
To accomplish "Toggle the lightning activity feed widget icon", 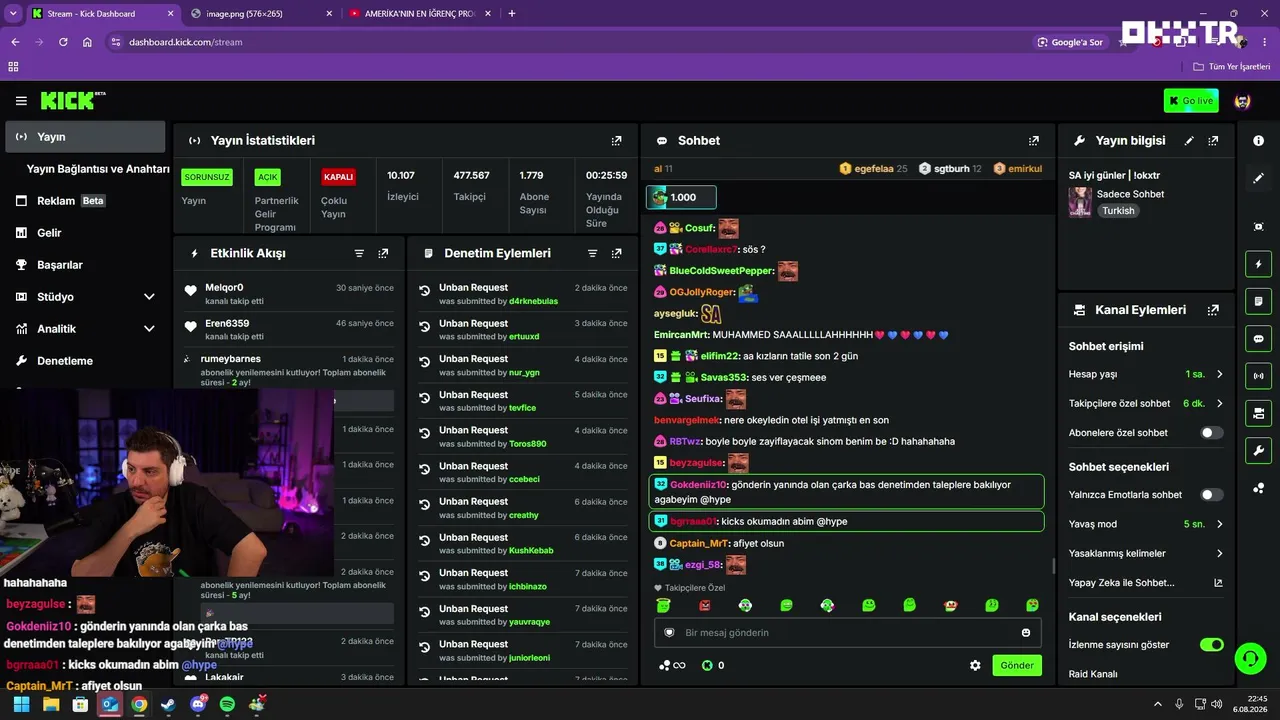I will point(1258,264).
